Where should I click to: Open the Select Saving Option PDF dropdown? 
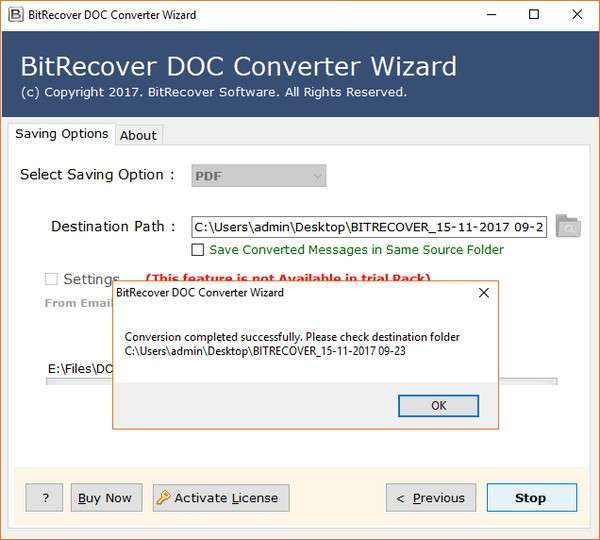[259, 176]
